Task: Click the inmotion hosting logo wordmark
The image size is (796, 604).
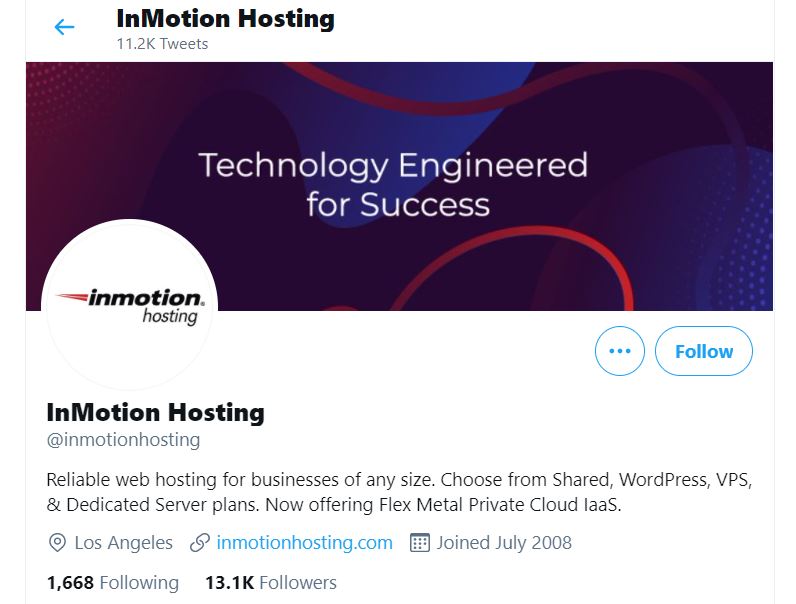Action: tap(145, 304)
